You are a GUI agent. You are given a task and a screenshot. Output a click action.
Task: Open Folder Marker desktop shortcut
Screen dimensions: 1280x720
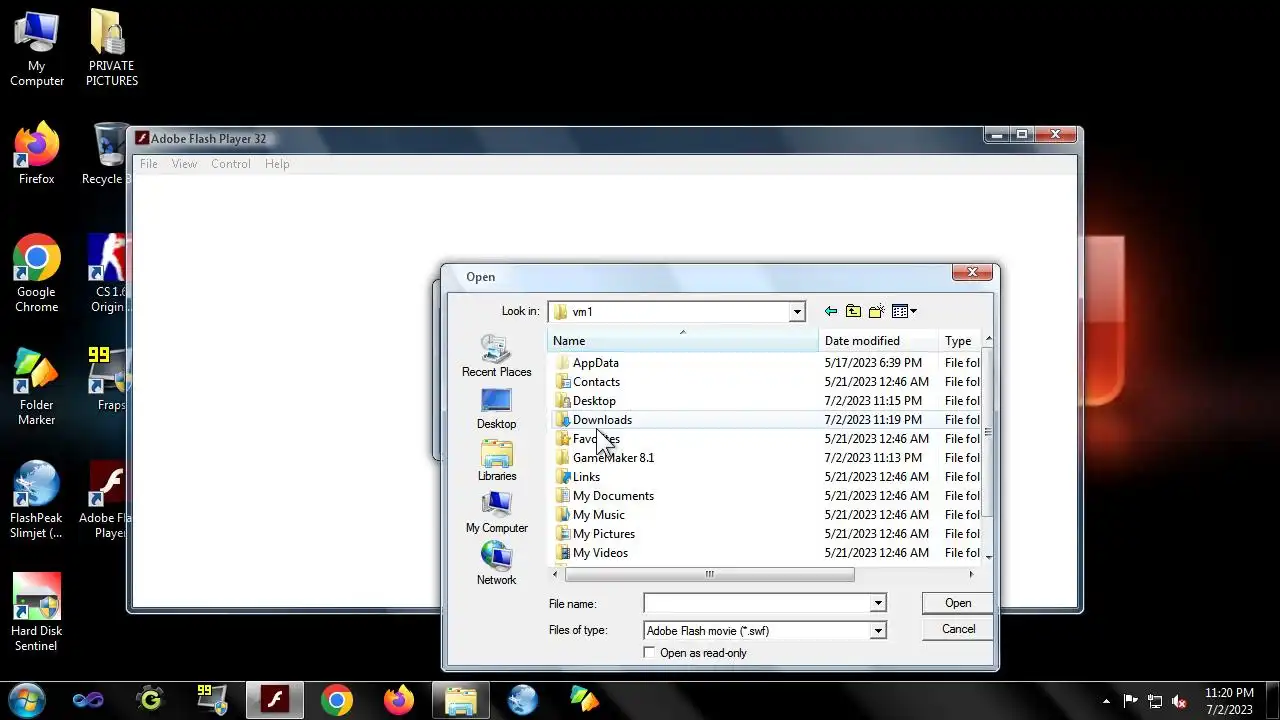pos(37,387)
